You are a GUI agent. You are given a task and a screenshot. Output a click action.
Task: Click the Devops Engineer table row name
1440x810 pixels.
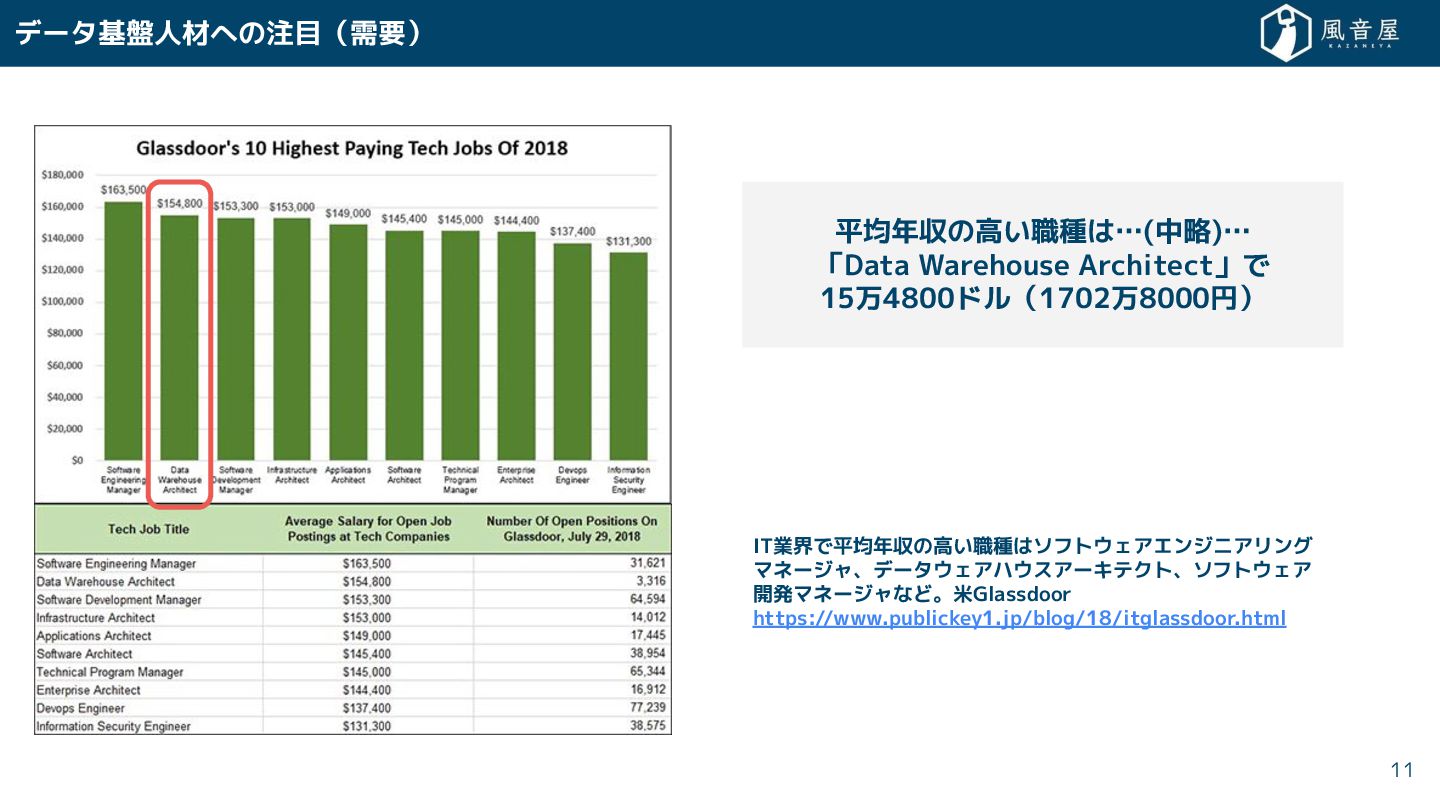click(x=80, y=708)
